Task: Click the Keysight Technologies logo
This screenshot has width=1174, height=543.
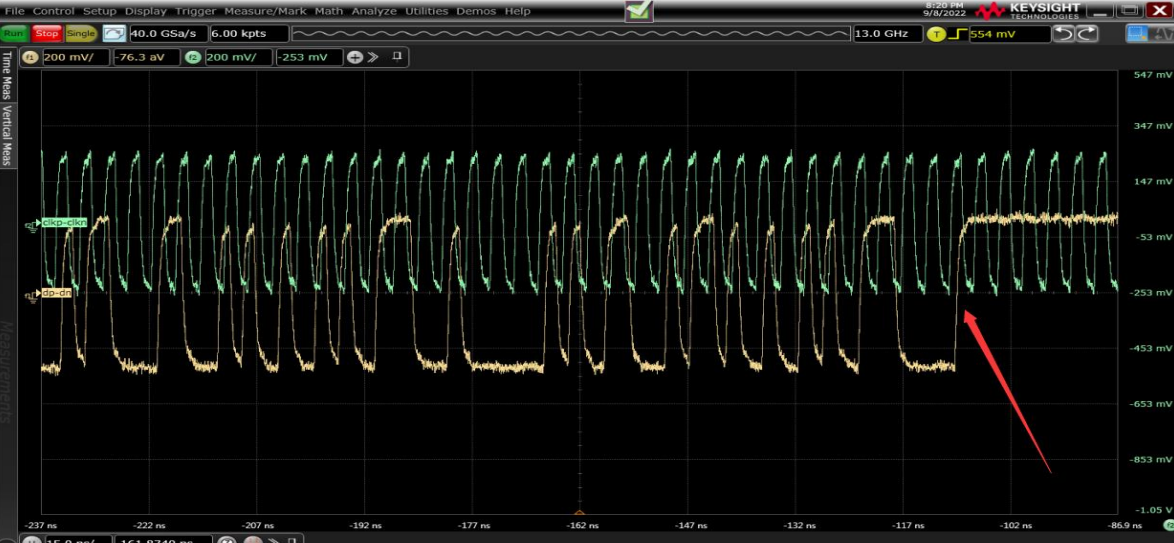Action: [x=1029, y=10]
